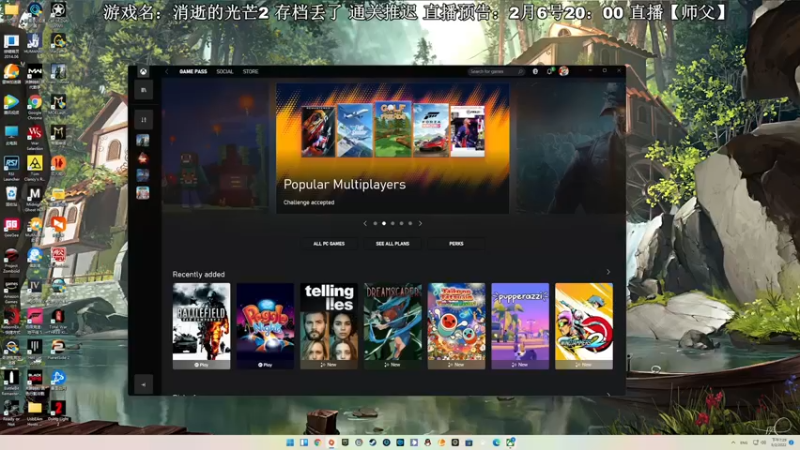Image resolution: width=800 pixels, height=450 pixels.
Task: Open the Windows Start menu
Action: pos(290,442)
